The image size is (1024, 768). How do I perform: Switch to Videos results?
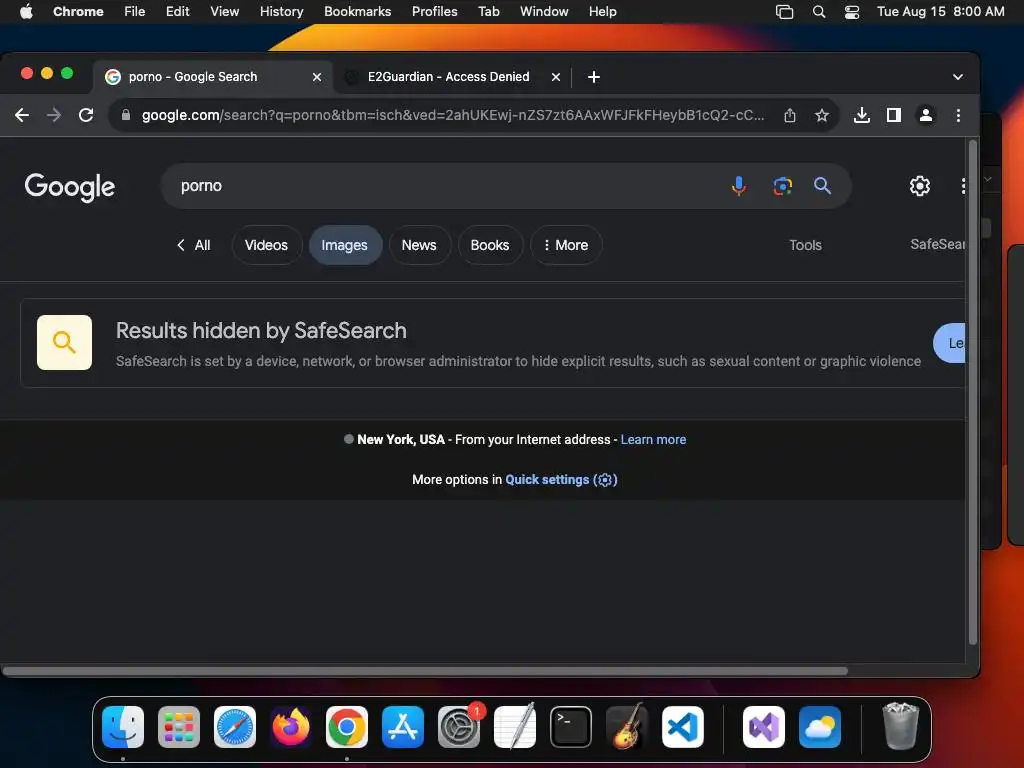(x=266, y=245)
